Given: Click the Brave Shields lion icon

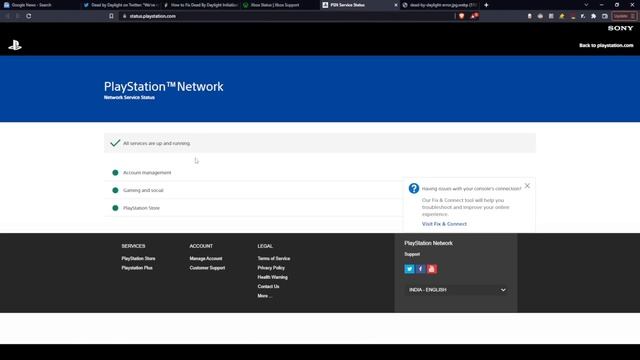Looking at the screenshot, I should pos(462,16).
